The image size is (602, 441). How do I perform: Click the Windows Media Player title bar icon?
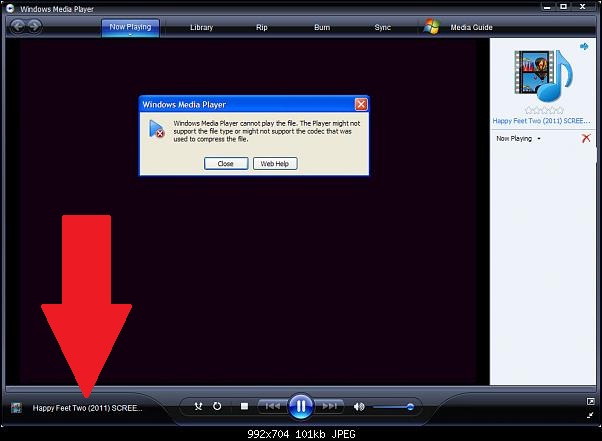coord(10,8)
